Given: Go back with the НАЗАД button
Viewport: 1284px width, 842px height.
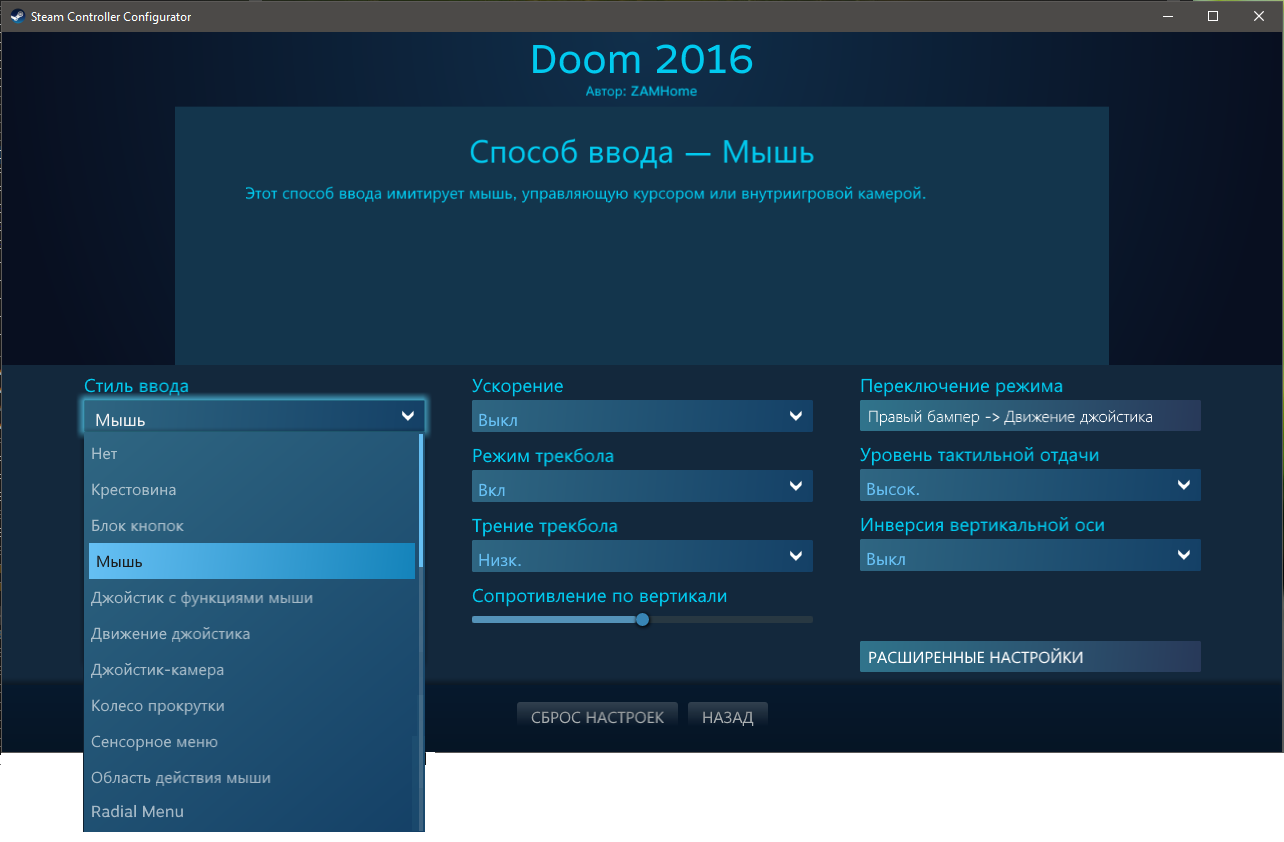Looking at the screenshot, I should point(728,717).
